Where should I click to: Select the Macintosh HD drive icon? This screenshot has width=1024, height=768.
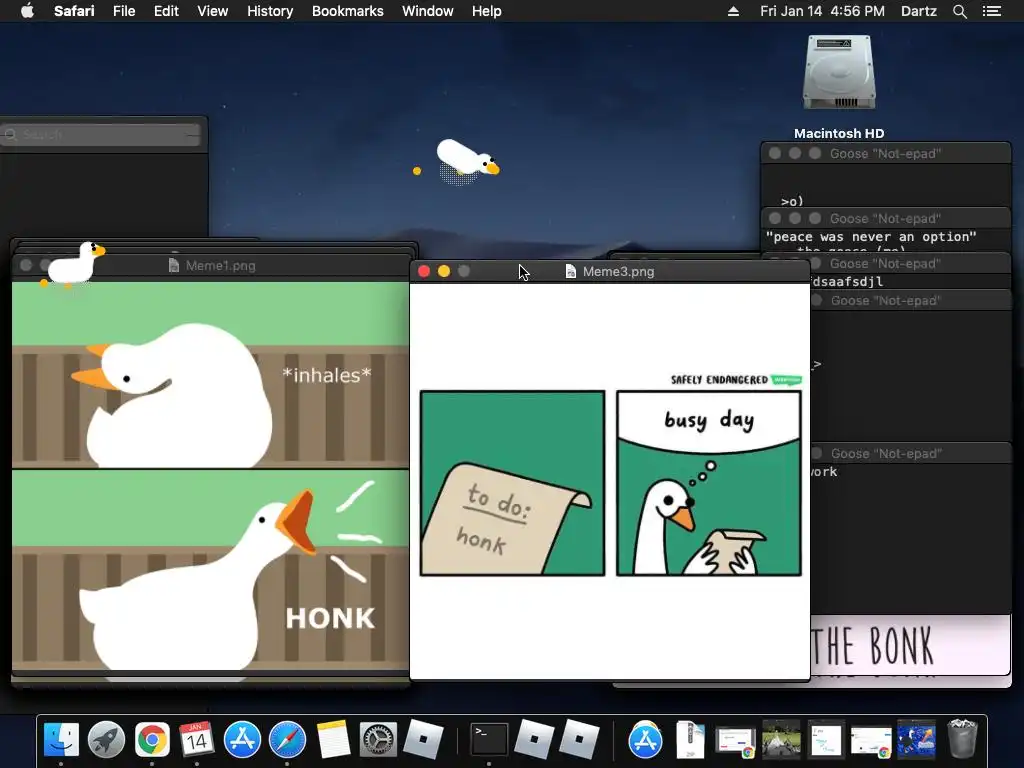pyautogui.click(x=839, y=73)
